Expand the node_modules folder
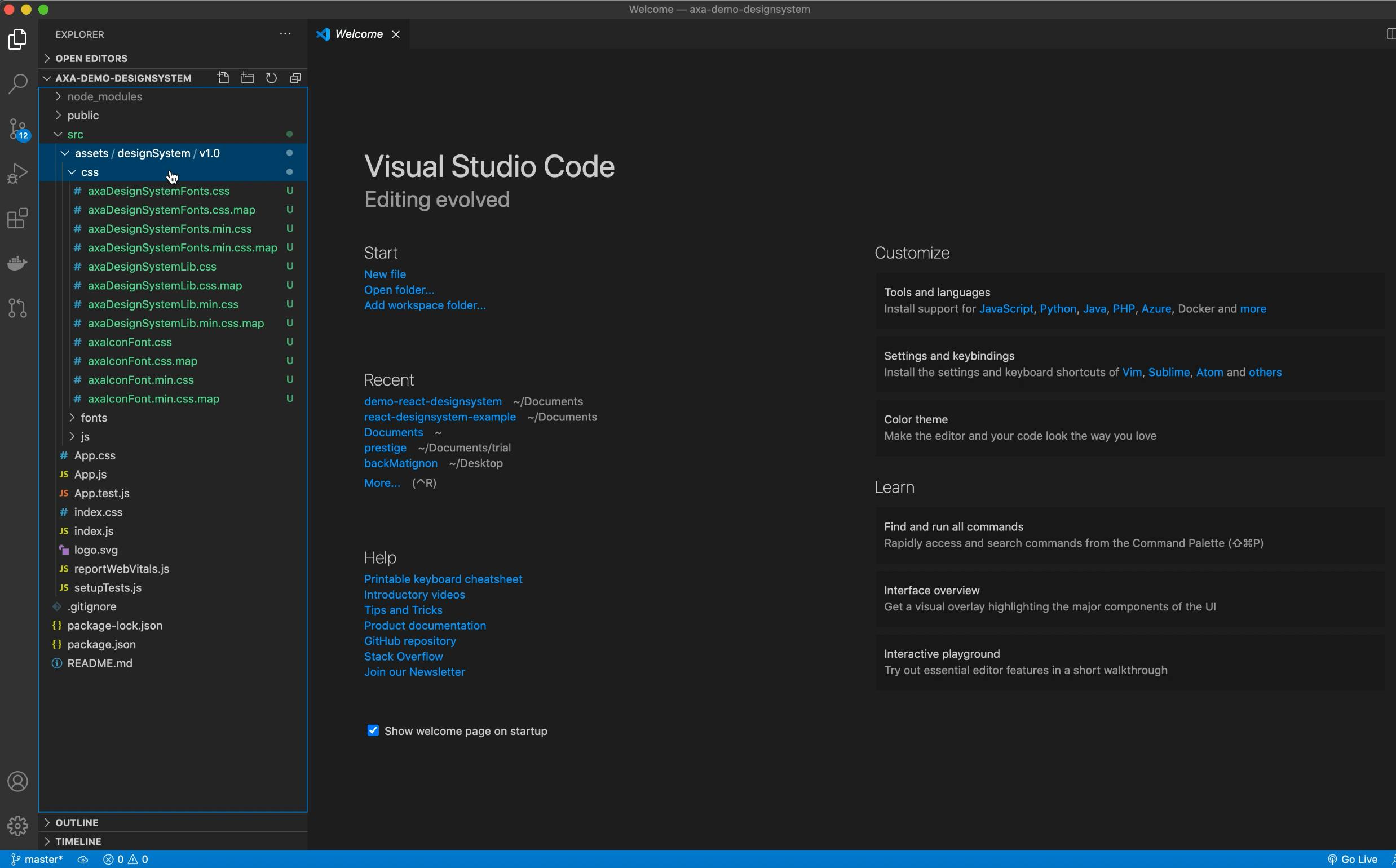This screenshot has width=1396, height=868. coord(104,96)
